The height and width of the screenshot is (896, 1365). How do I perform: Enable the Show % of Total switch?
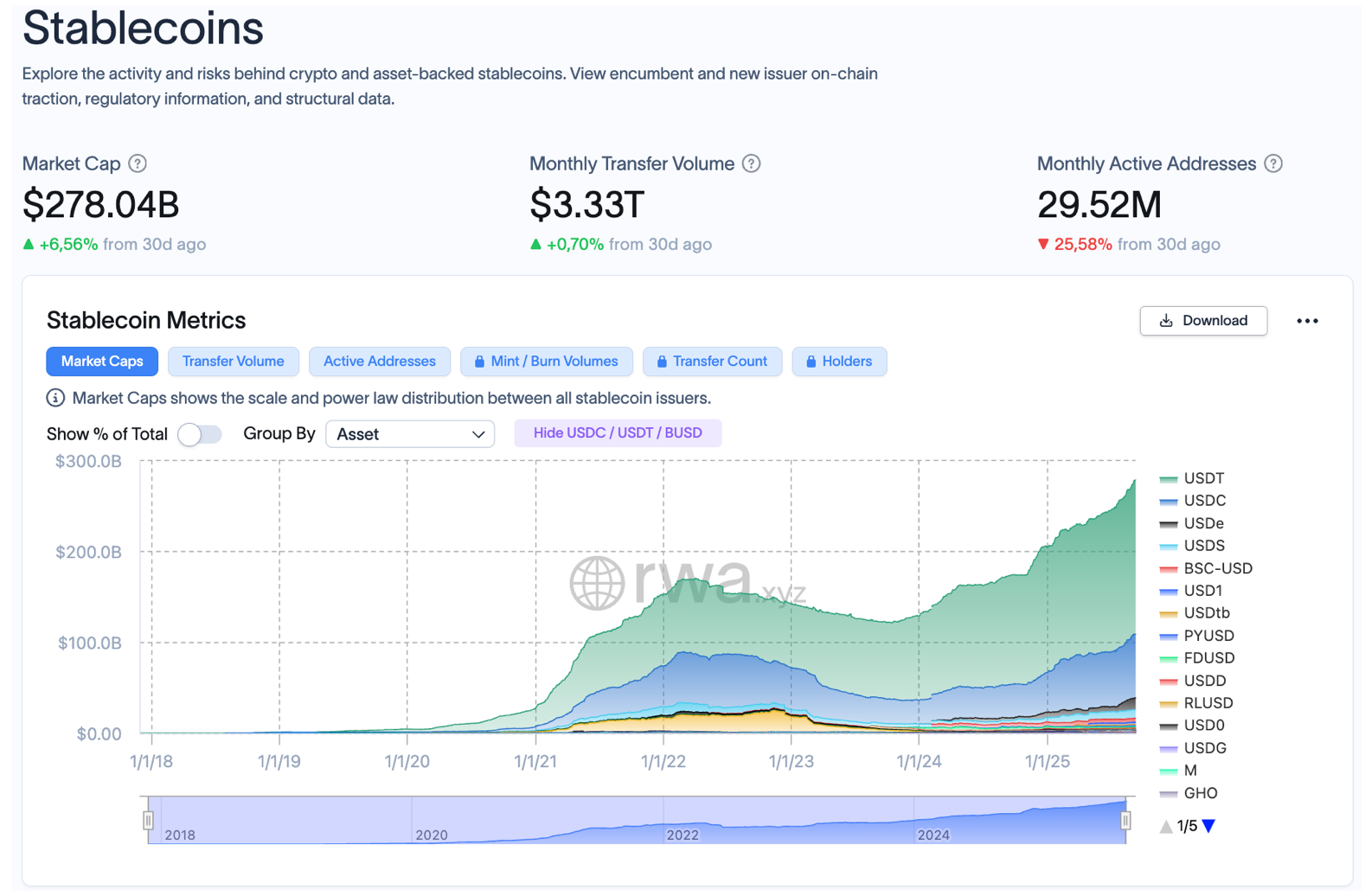click(x=200, y=434)
